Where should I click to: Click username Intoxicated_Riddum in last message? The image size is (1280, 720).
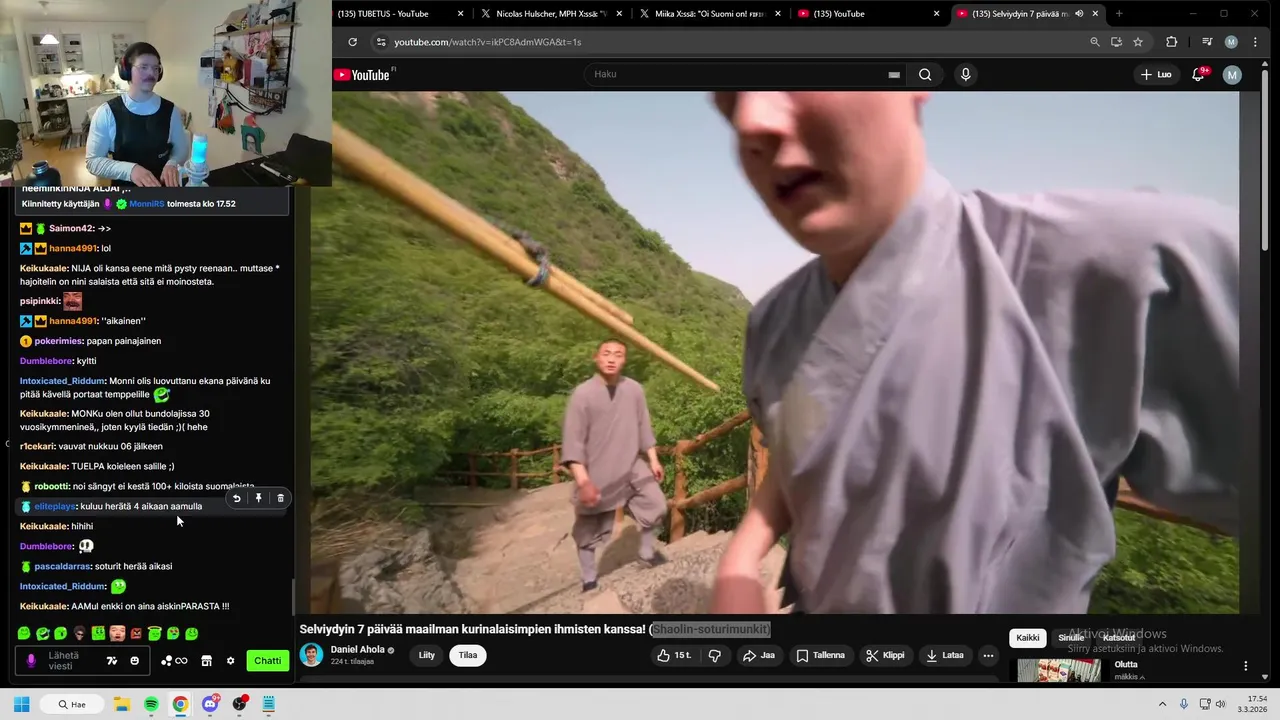62,586
